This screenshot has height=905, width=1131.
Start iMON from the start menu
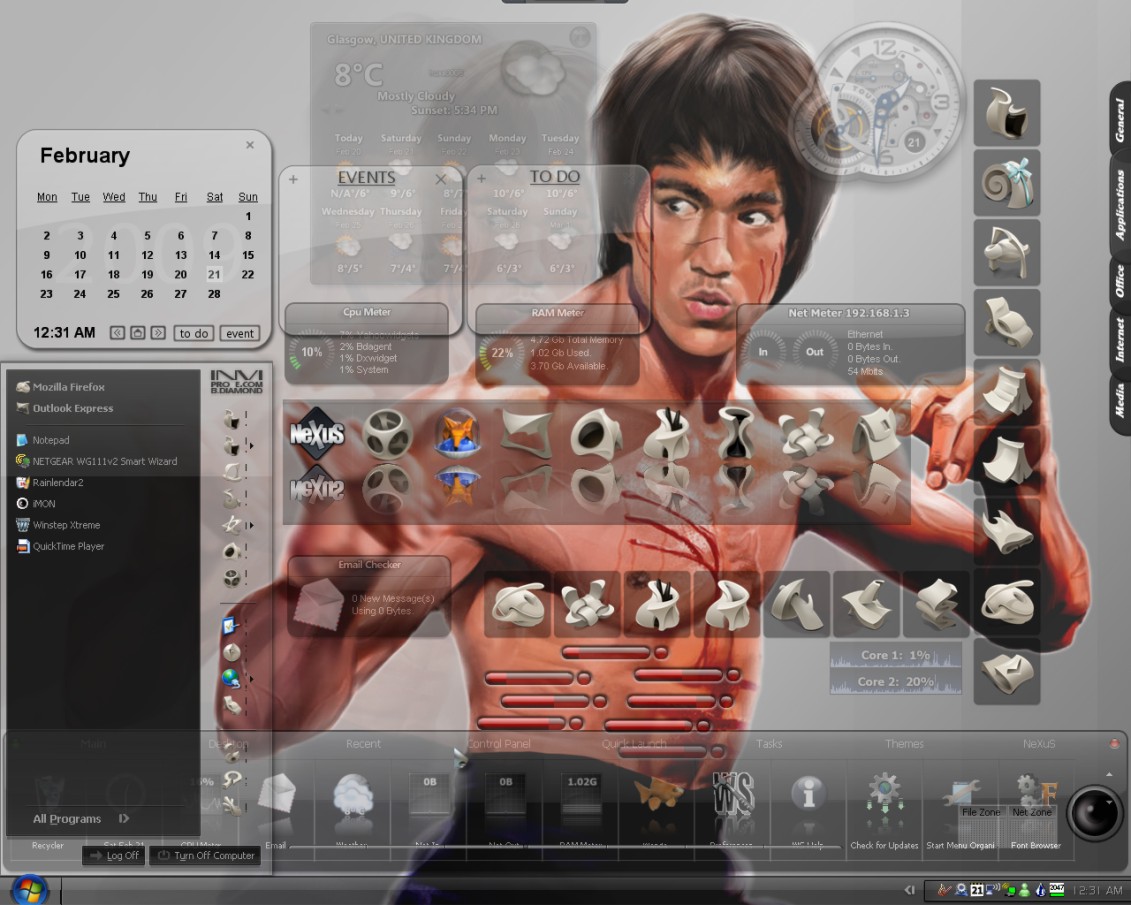pos(35,503)
